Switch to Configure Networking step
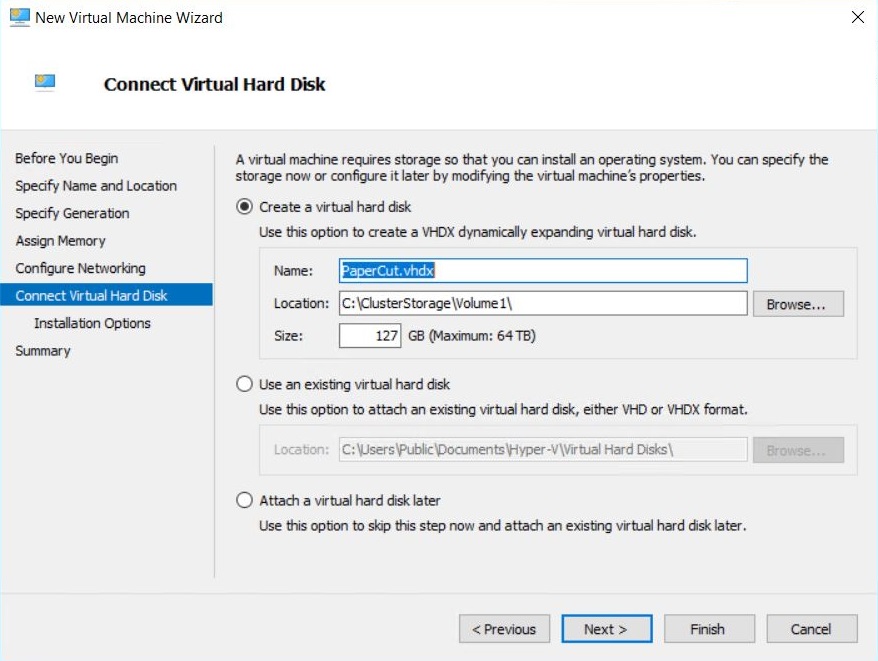The image size is (878, 661). tap(81, 268)
